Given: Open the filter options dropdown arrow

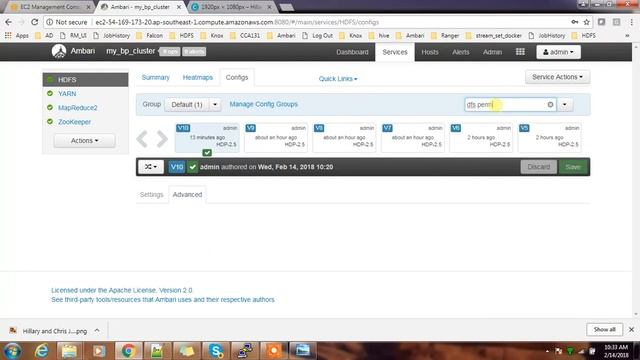Looking at the screenshot, I should [565, 104].
